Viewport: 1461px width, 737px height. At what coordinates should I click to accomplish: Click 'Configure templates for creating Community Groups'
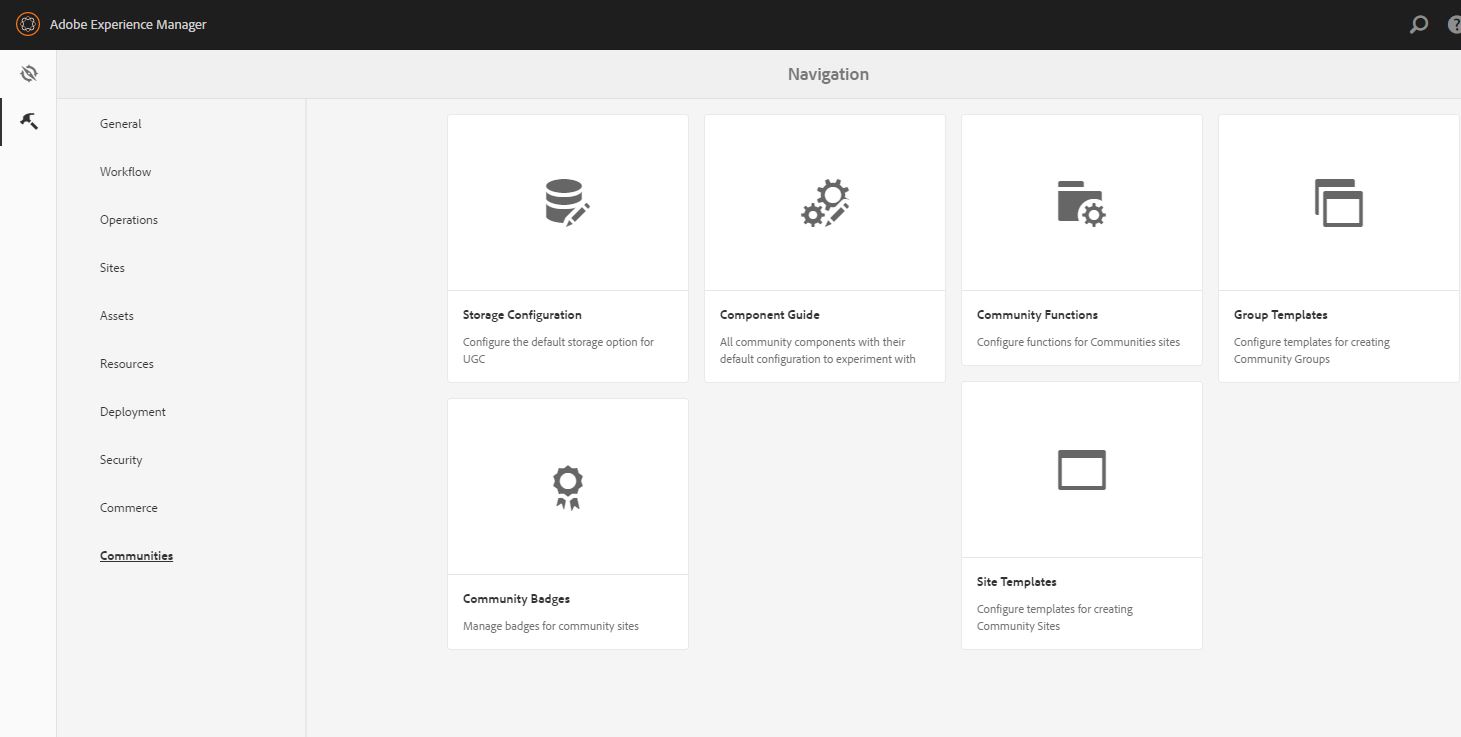[1312, 350]
